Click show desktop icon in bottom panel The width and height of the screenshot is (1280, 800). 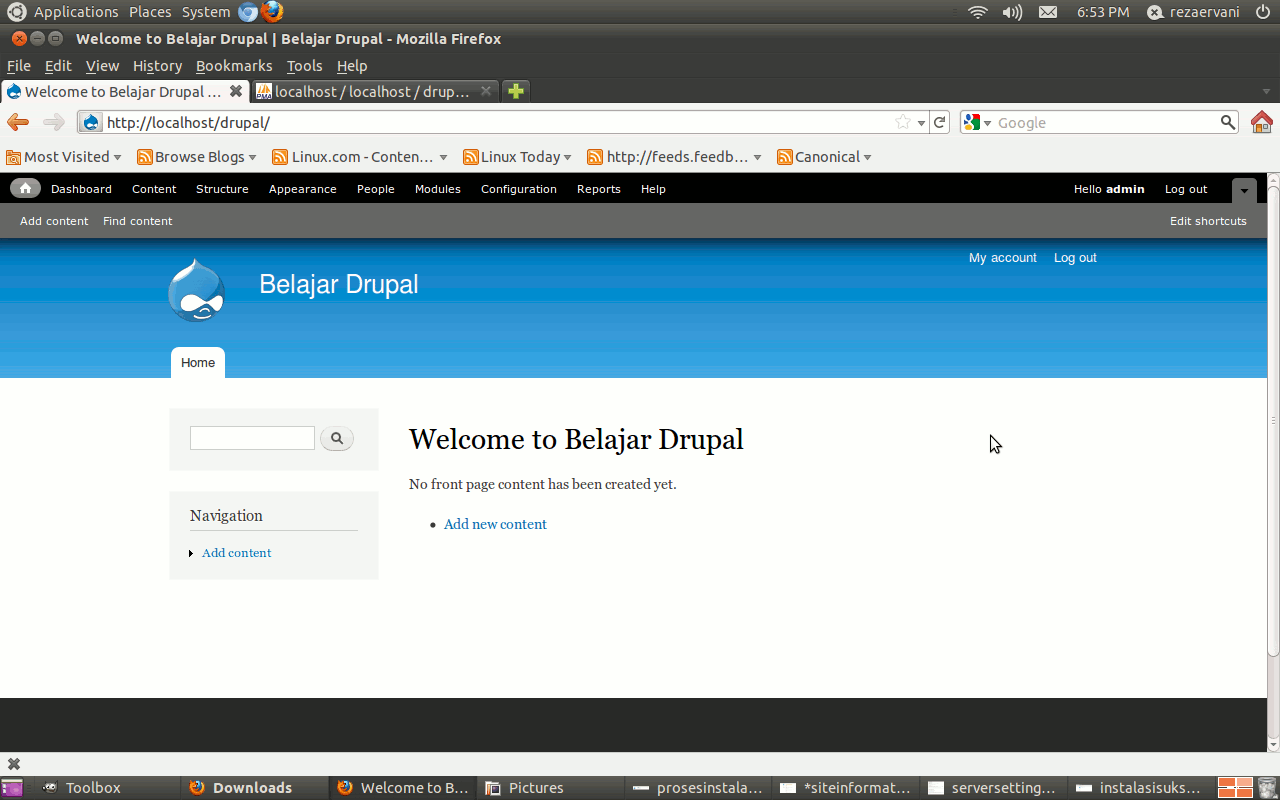click(12, 788)
